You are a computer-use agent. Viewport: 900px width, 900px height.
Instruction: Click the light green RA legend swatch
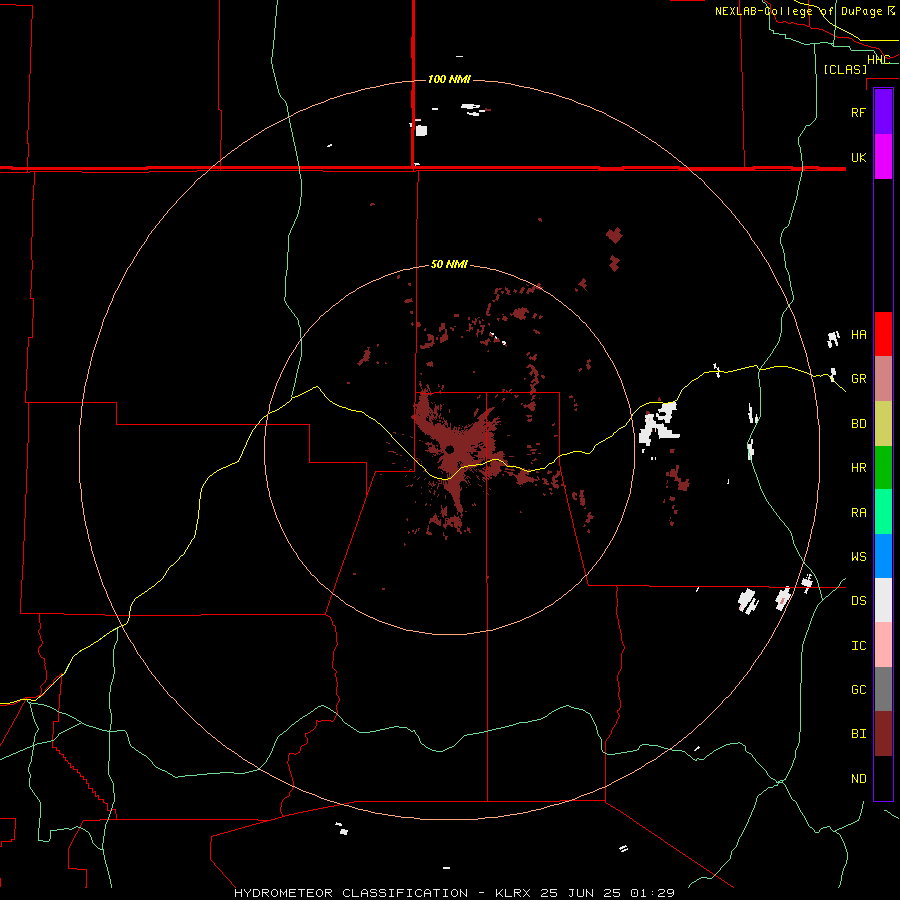[883, 512]
